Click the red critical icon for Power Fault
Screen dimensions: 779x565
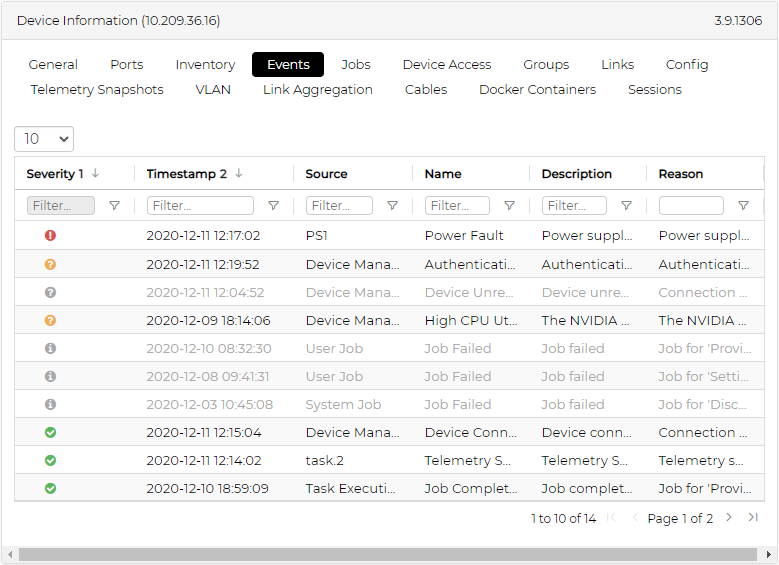click(50, 236)
